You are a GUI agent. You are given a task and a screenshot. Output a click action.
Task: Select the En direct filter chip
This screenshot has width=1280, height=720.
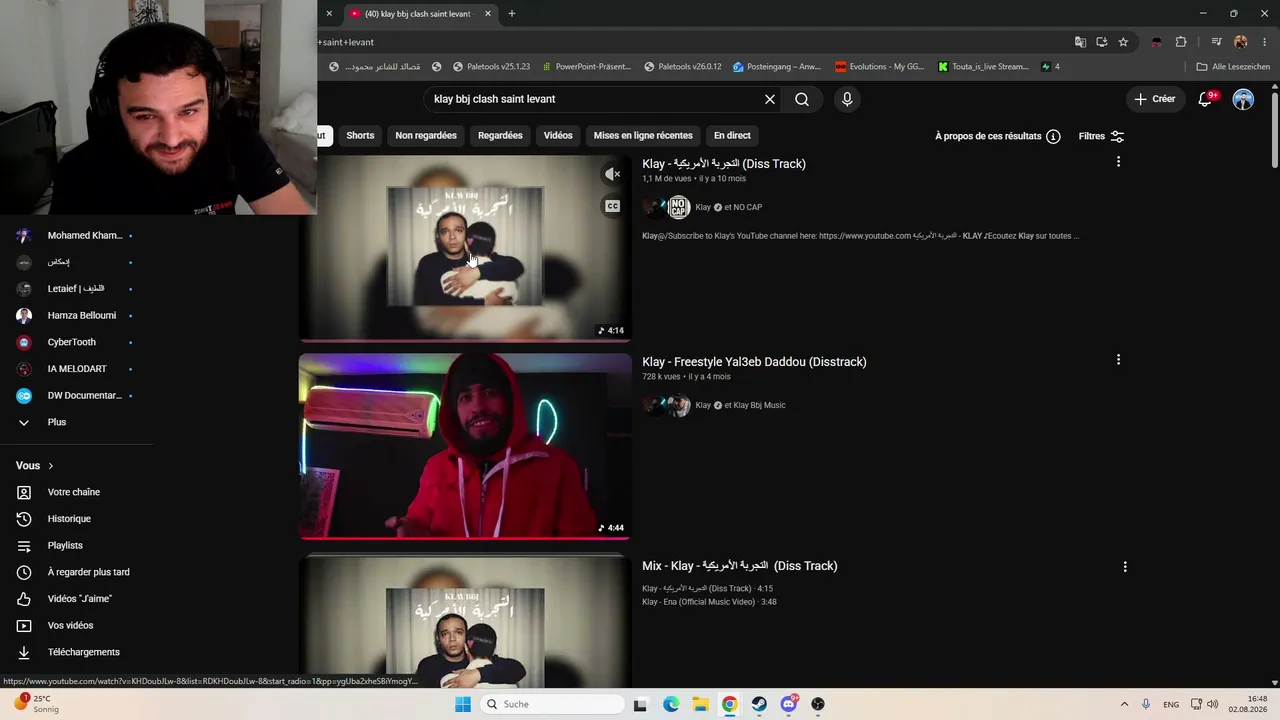(x=732, y=136)
